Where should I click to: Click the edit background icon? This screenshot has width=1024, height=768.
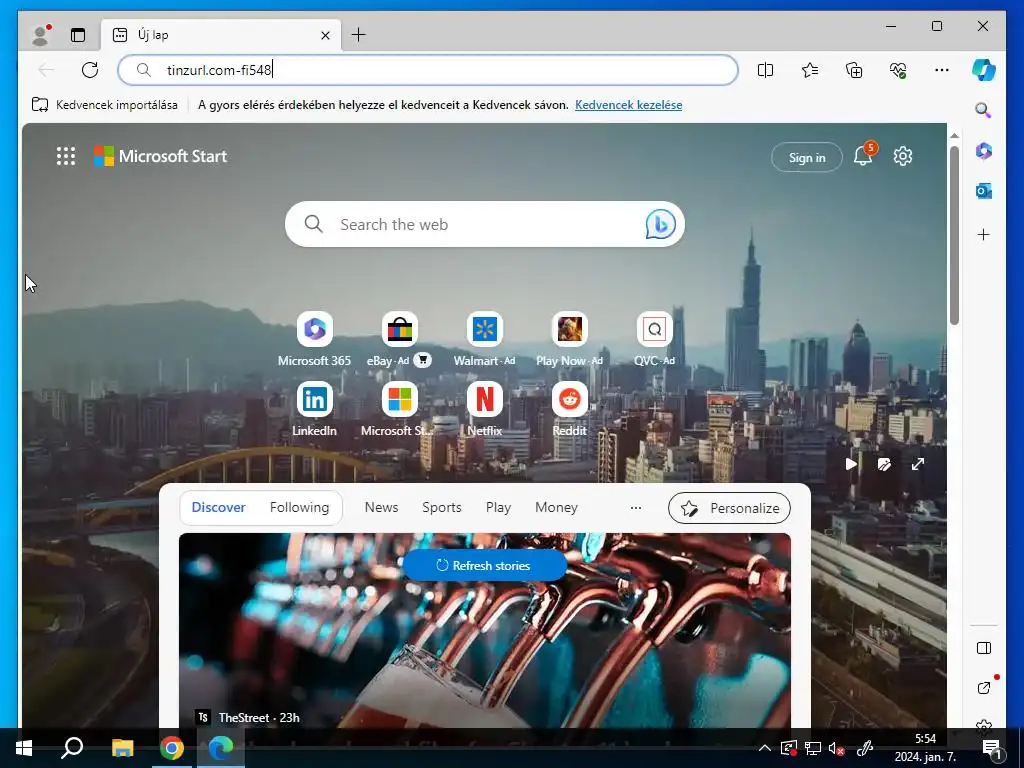[x=884, y=464]
